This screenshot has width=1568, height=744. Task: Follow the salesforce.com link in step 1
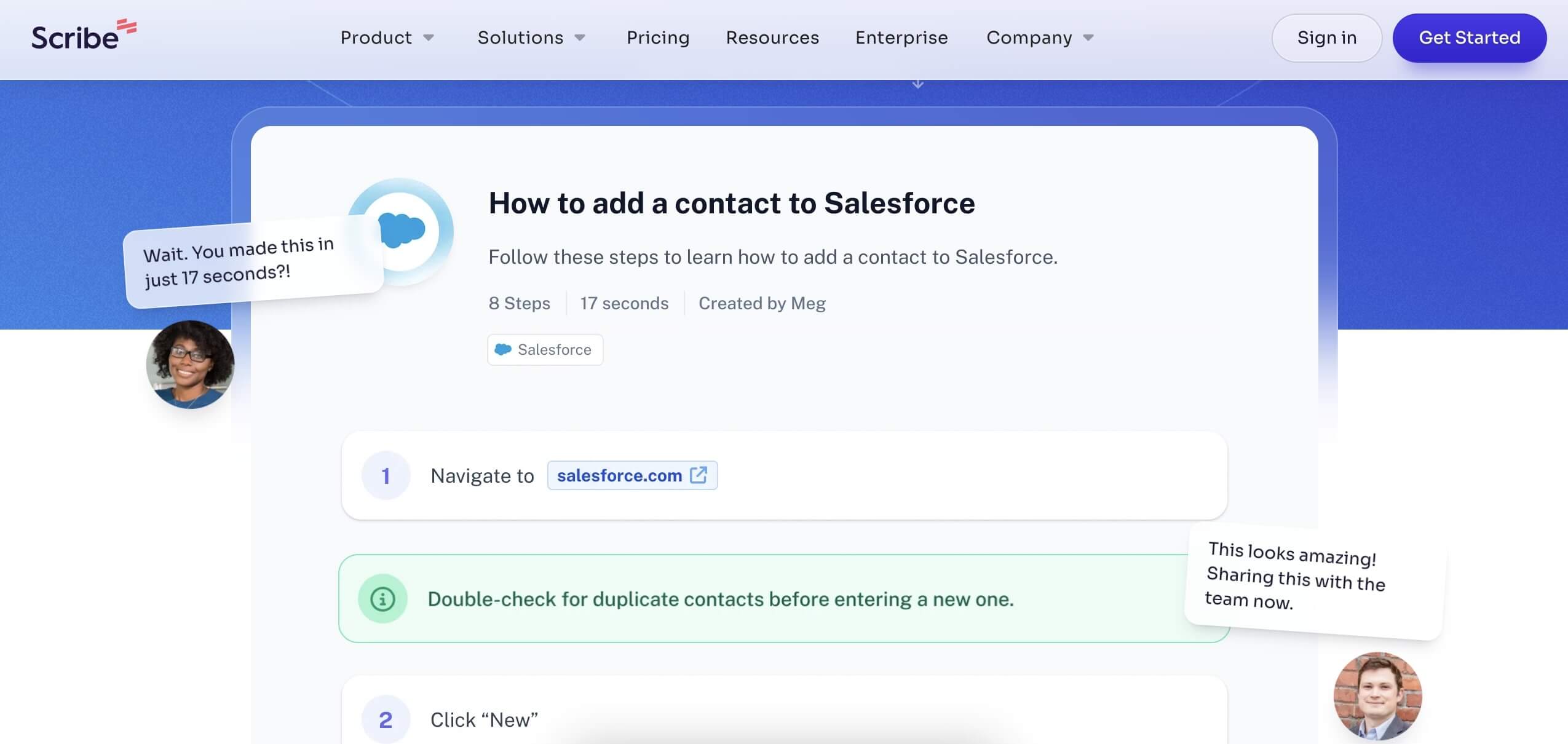[x=619, y=475]
